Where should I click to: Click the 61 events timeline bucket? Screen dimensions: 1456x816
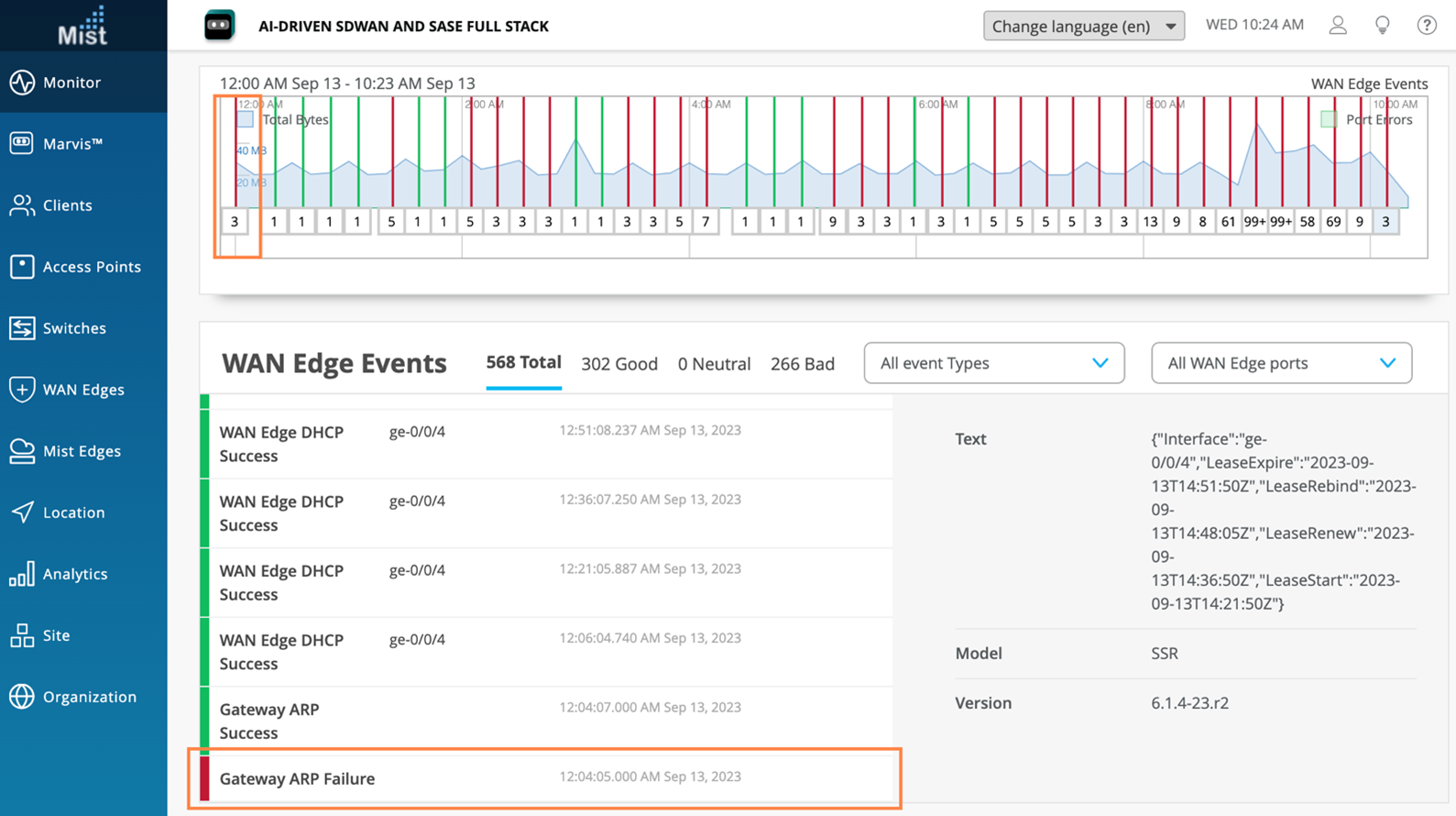pyautogui.click(x=1228, y=222)
